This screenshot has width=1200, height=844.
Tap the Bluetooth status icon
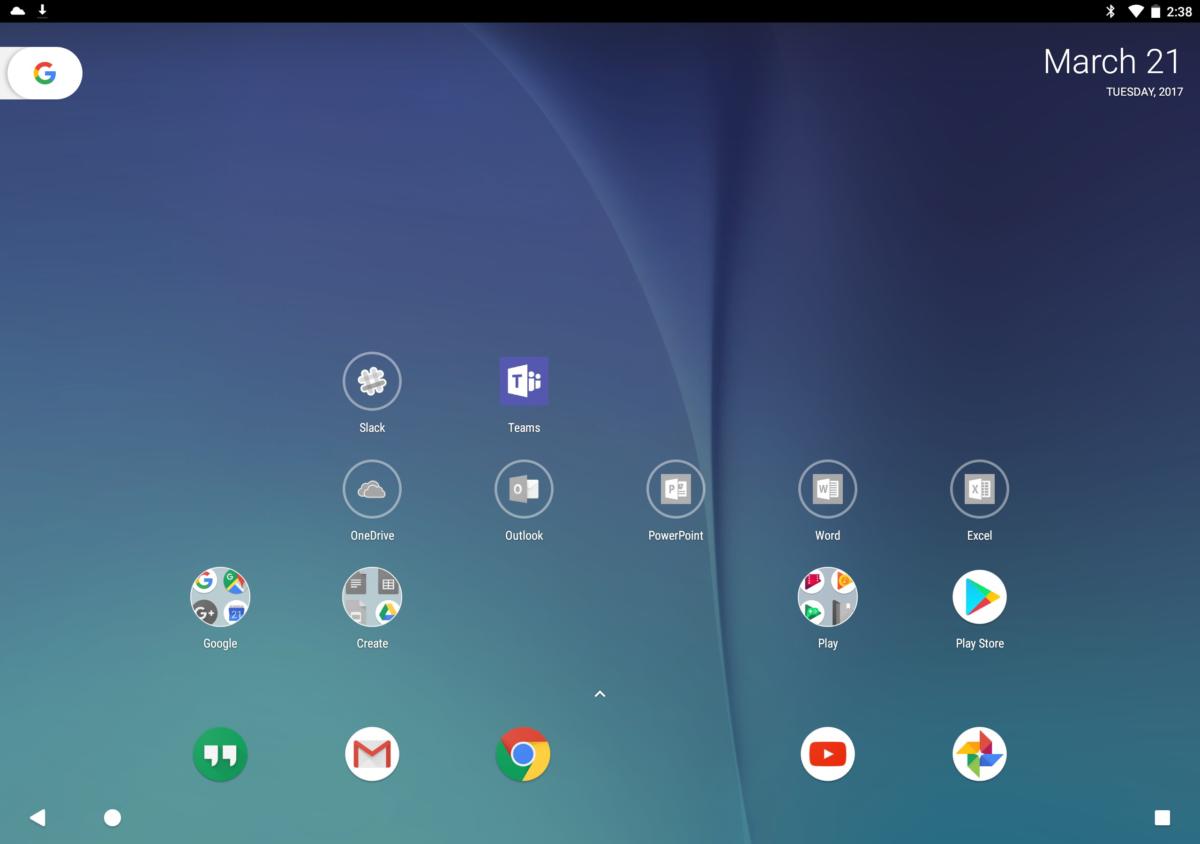pyautogui.click(x=1110, y=11)
